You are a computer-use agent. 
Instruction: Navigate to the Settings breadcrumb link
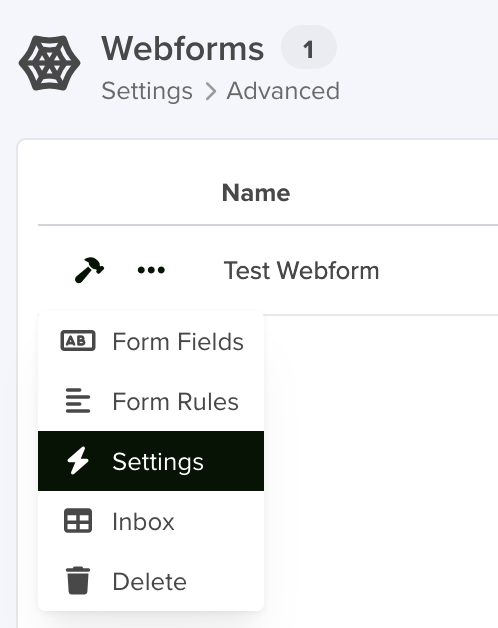pos(147,91)
